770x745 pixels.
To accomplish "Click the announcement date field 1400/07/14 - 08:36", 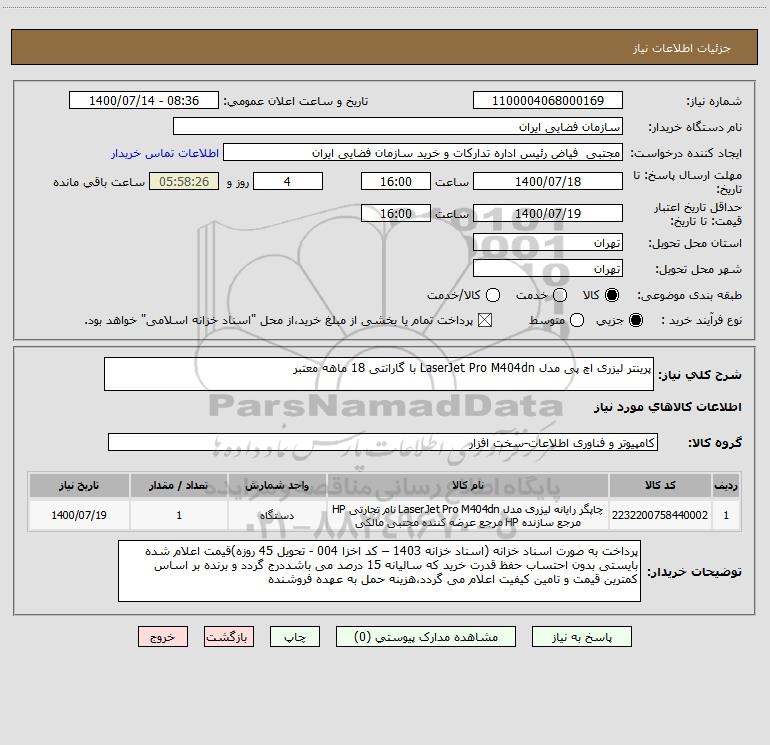I will point(144,101).
